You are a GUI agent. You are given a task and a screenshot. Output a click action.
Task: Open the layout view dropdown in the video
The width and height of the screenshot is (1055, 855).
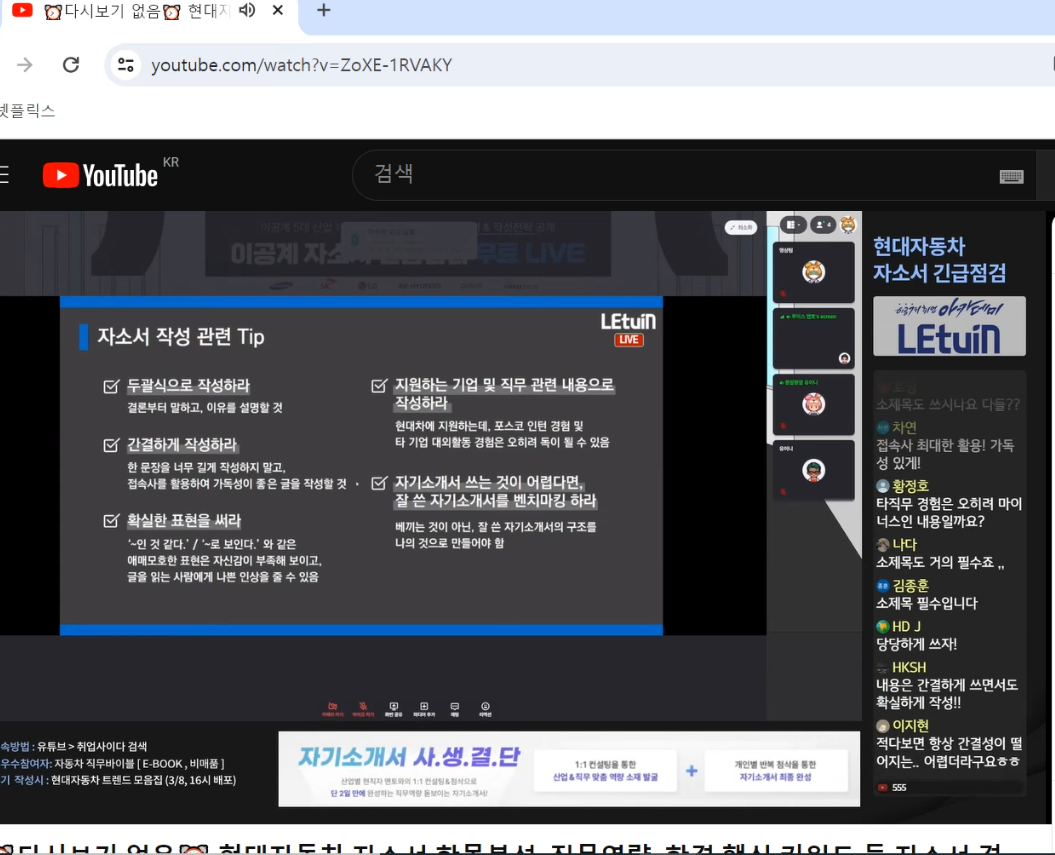794,225
